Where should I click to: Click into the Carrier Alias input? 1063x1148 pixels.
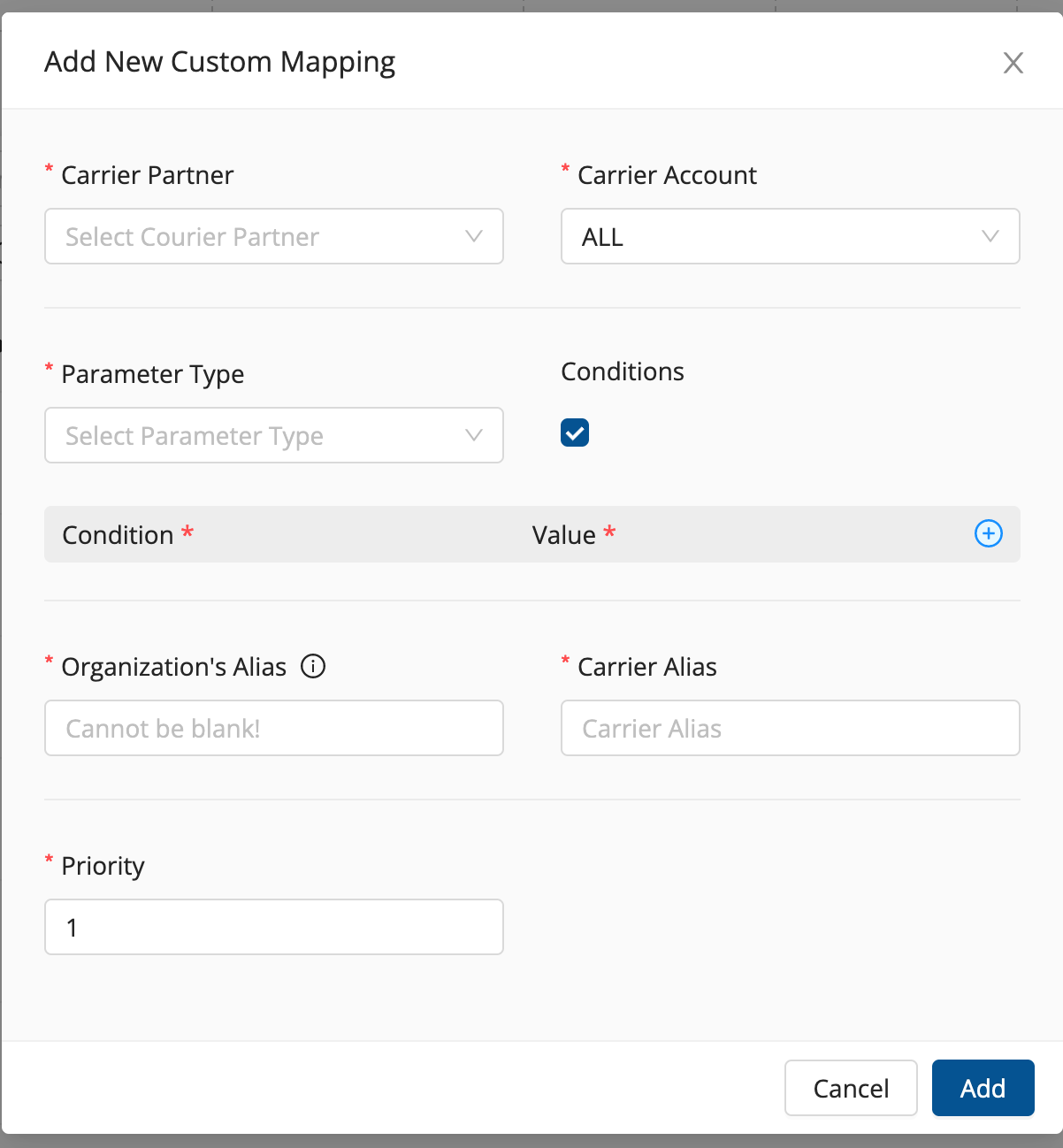[790, 728]
